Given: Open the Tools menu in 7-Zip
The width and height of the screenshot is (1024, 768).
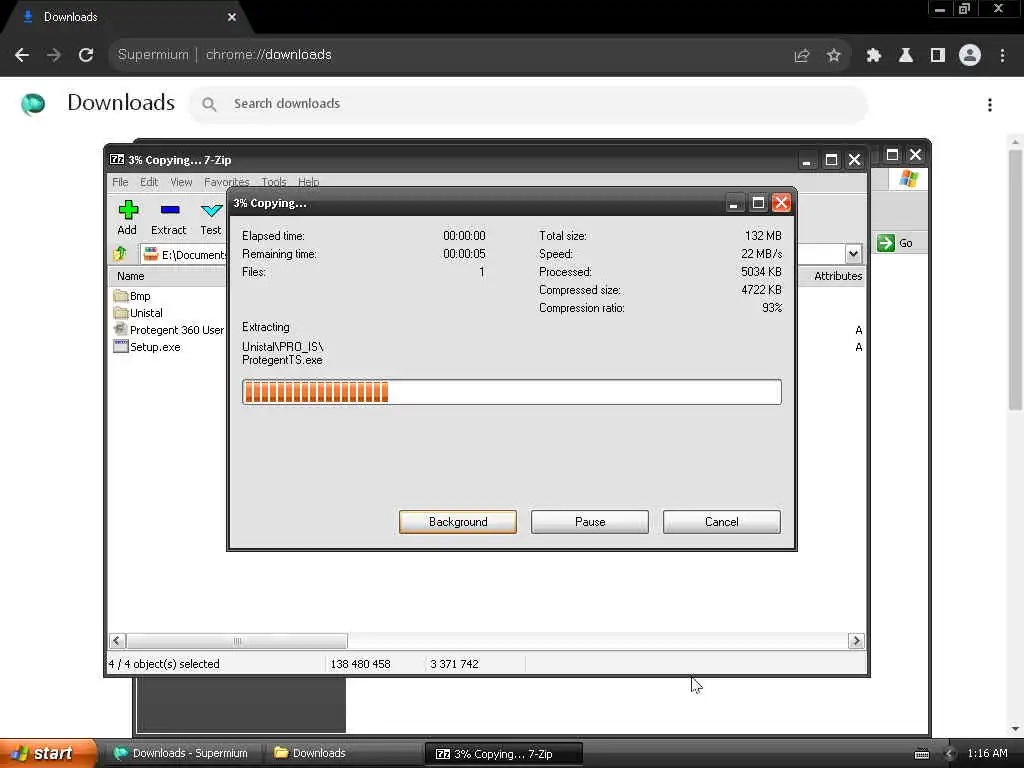Looking at the screenshot, I should [274, 182].
